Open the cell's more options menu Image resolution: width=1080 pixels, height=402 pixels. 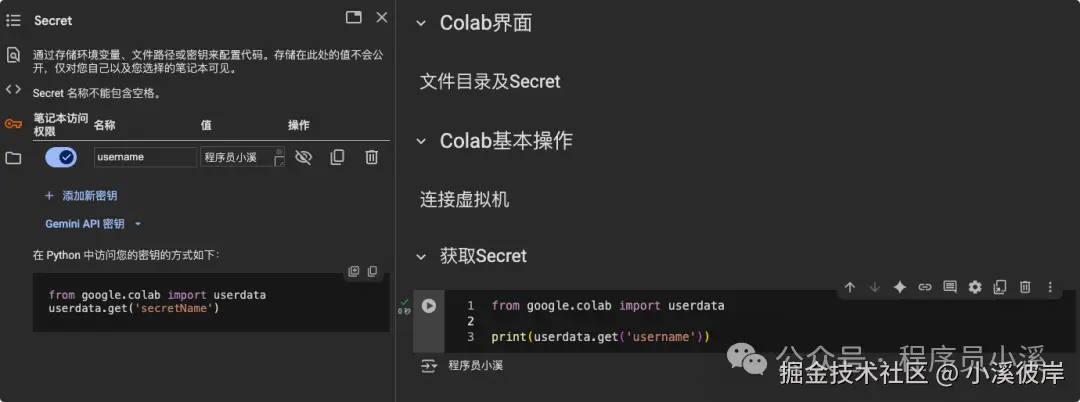pos(1050,287)
